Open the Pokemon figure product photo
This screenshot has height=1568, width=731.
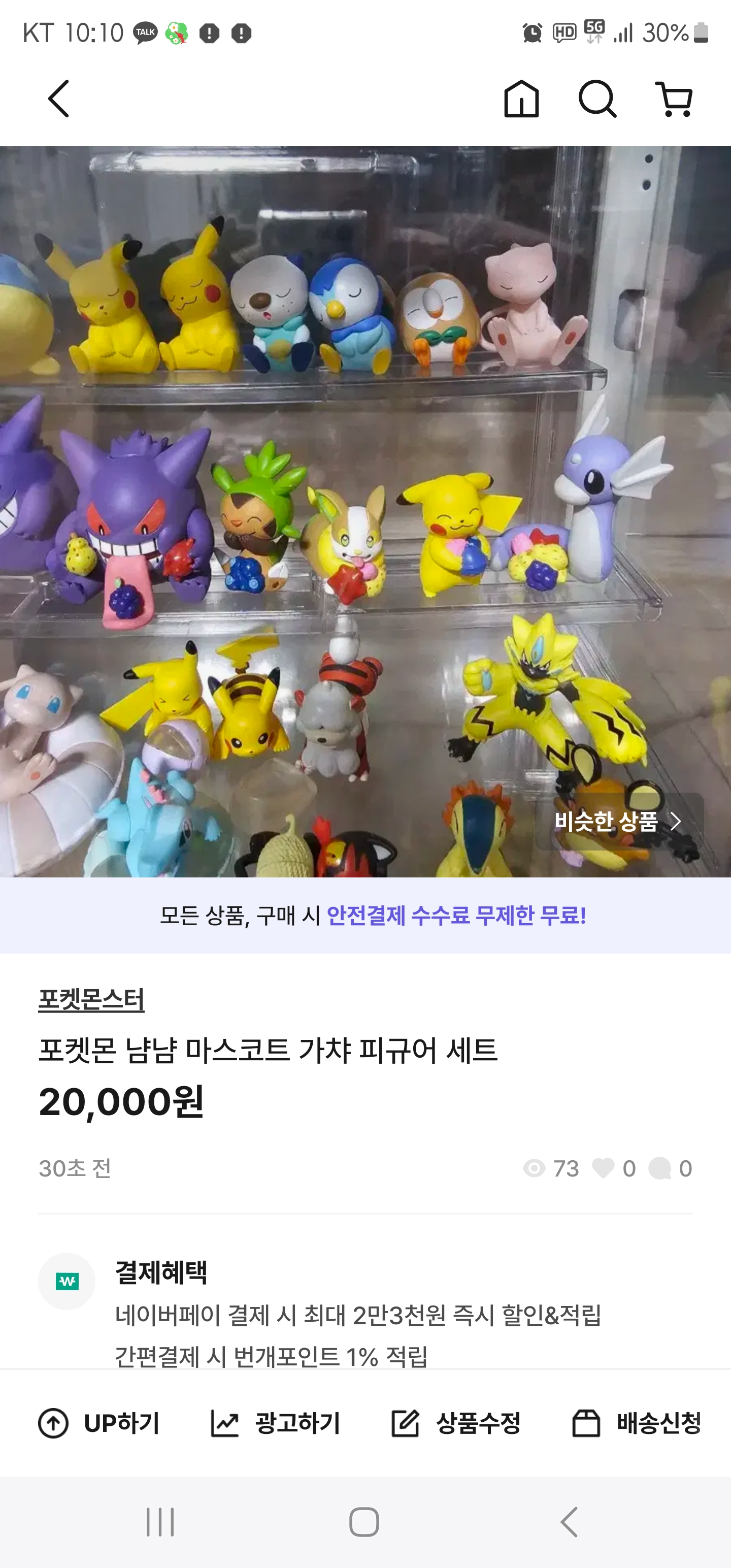(365, 511)
